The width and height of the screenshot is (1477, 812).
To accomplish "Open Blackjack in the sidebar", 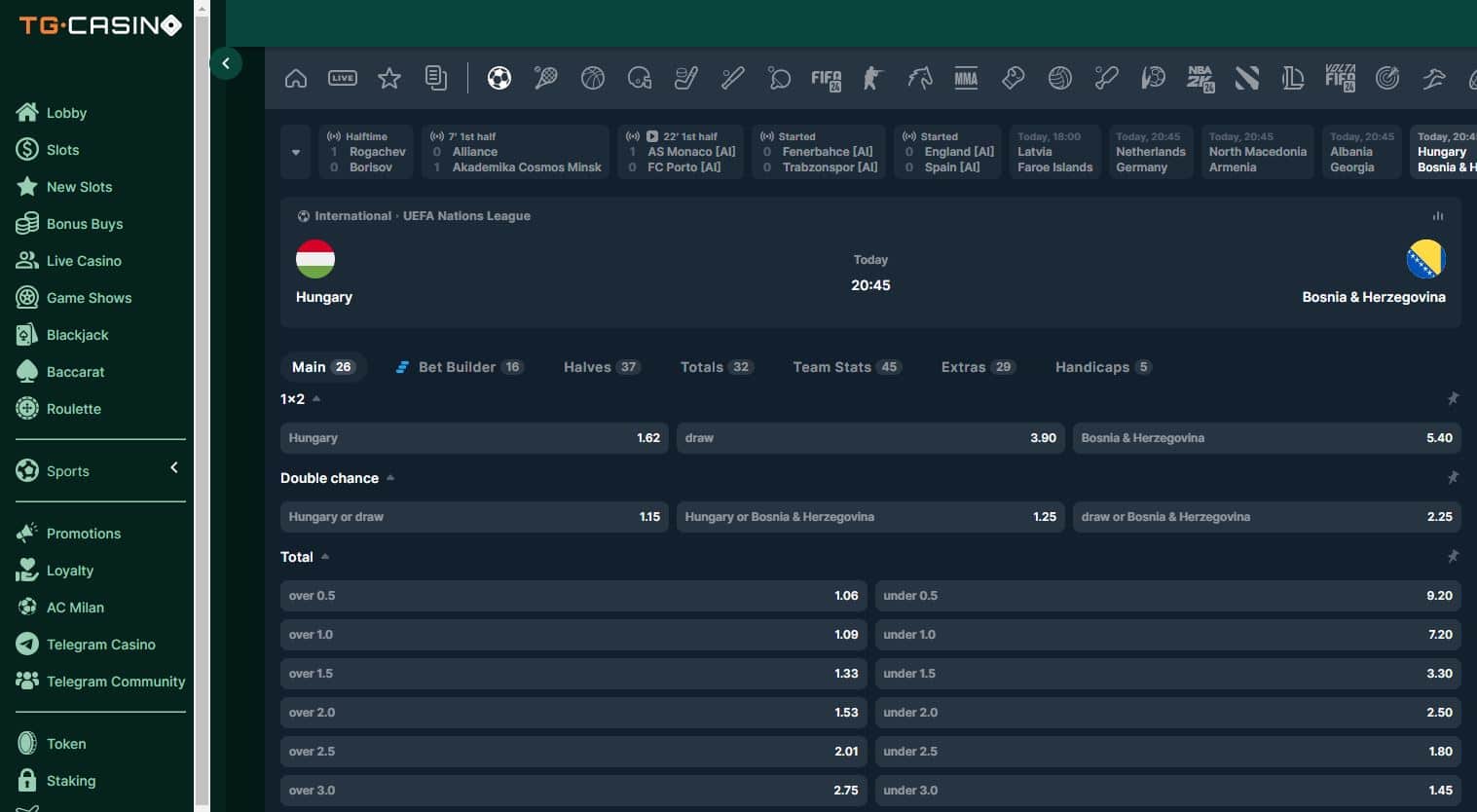I will (x=62, y=335).
